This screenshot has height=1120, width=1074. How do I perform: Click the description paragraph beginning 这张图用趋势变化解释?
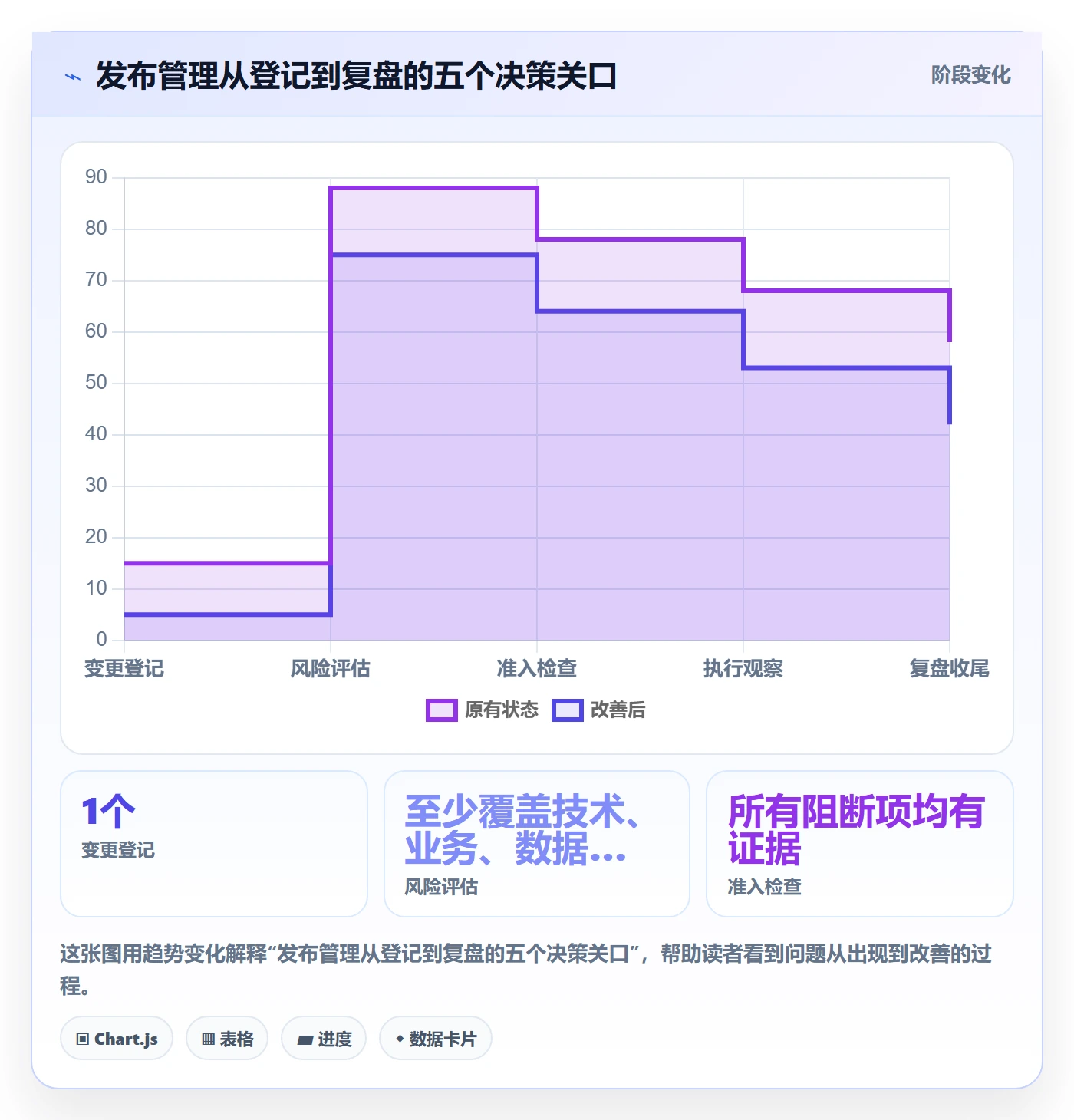(526, 970)
